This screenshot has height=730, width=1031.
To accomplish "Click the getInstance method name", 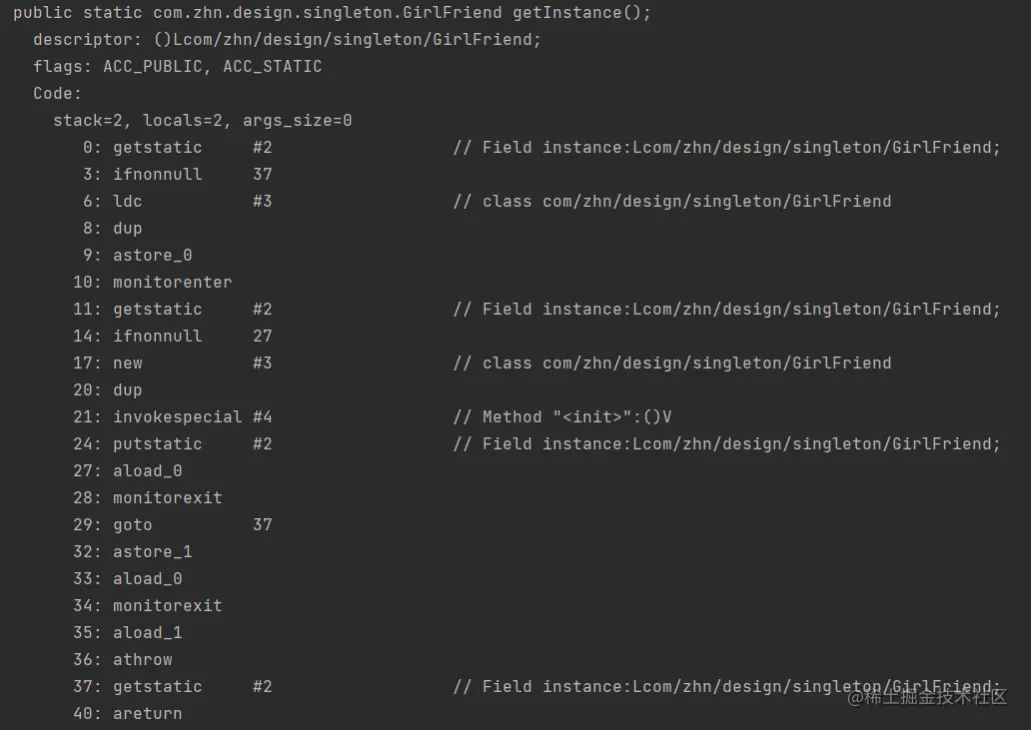I will tap(567, 13).
